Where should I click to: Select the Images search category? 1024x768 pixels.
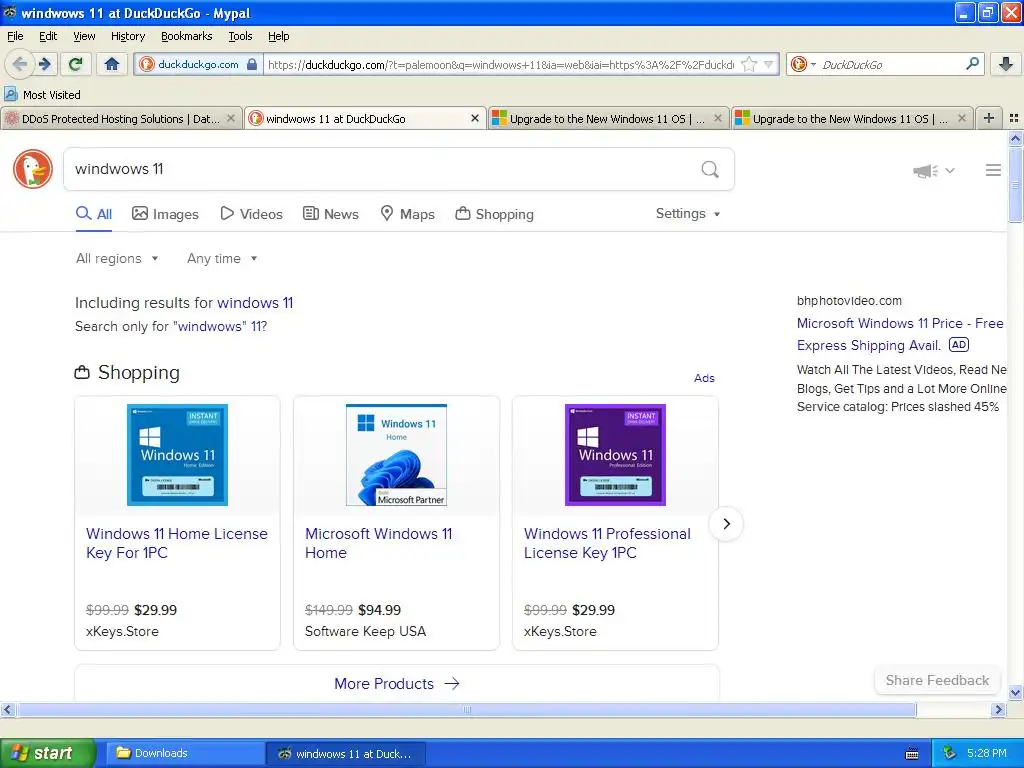click(165, 214)
